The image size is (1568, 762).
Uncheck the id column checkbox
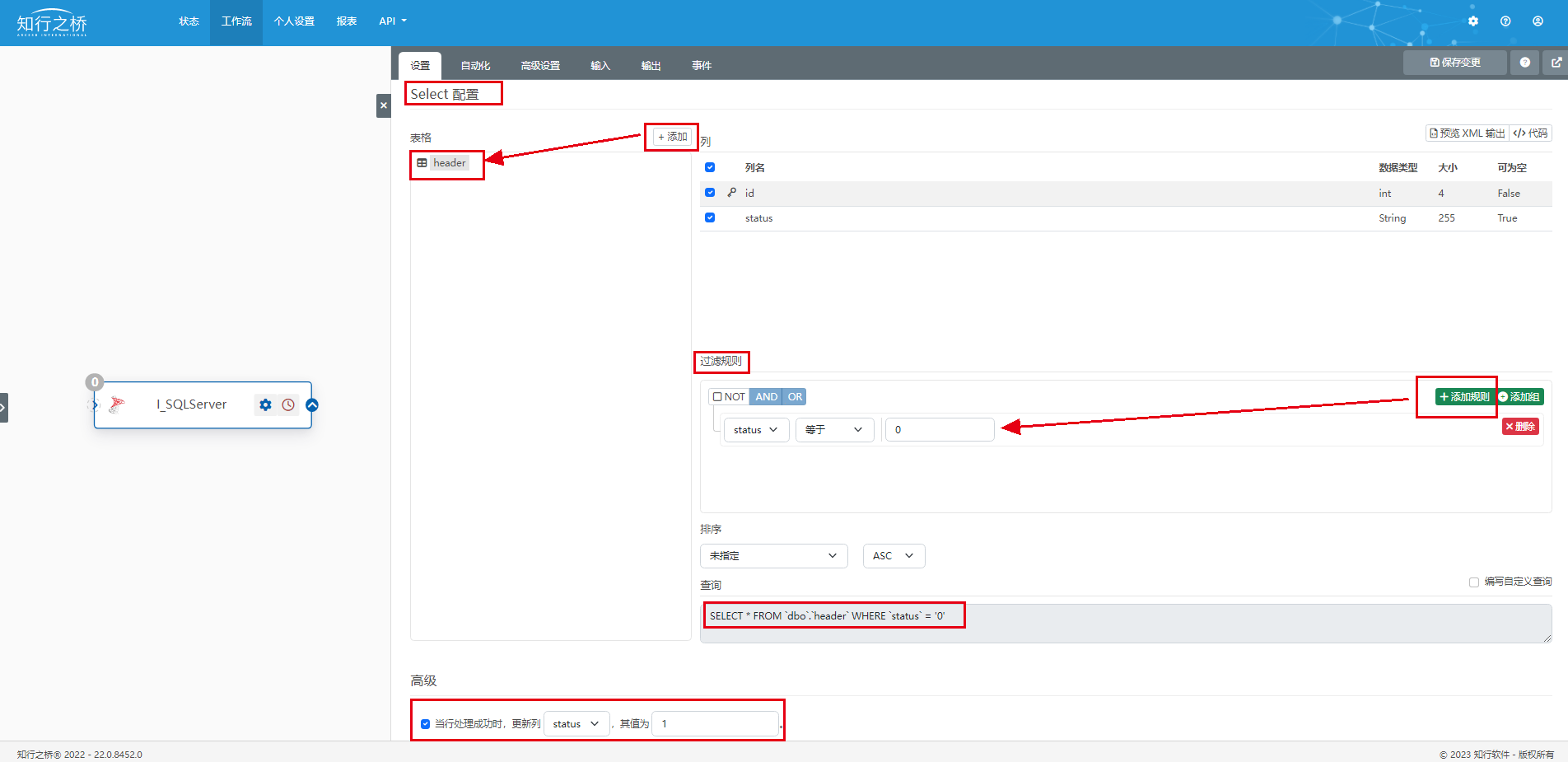tap(710, 193)
